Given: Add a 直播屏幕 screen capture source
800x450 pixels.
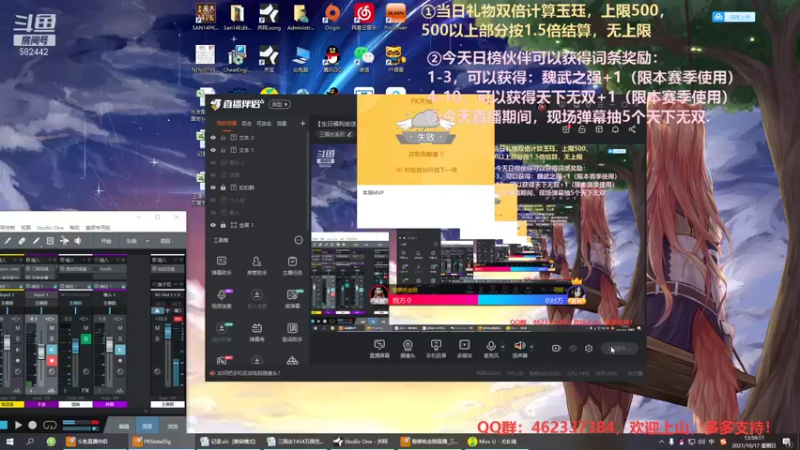Looking at the screenshot, I should 379,349.
